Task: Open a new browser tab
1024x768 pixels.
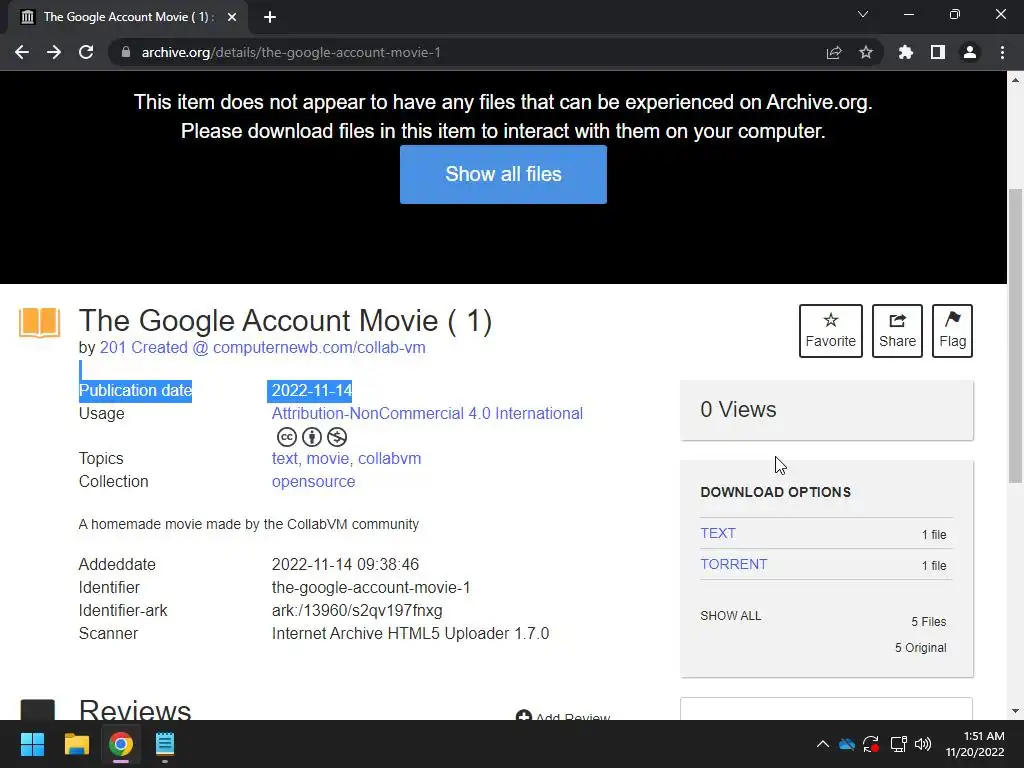Action: point(270,17)
